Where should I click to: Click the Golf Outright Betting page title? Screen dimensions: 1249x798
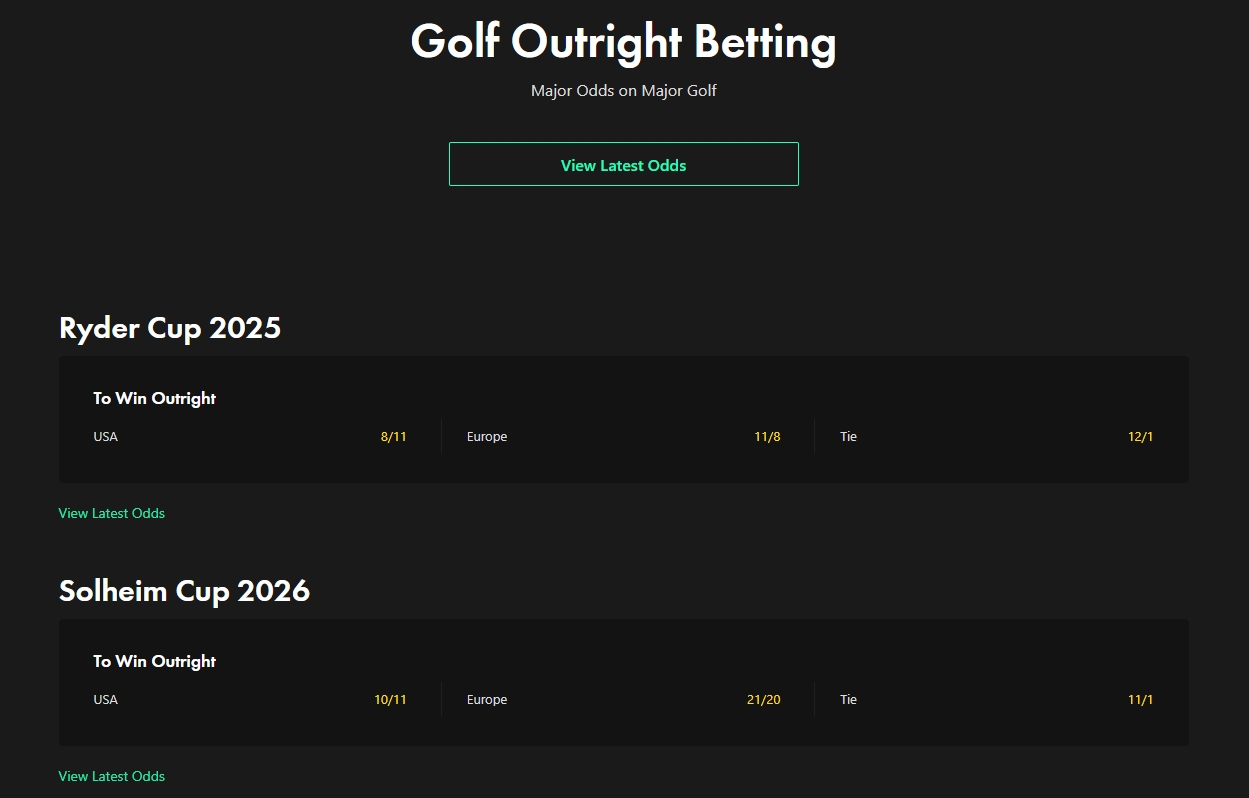623,42
